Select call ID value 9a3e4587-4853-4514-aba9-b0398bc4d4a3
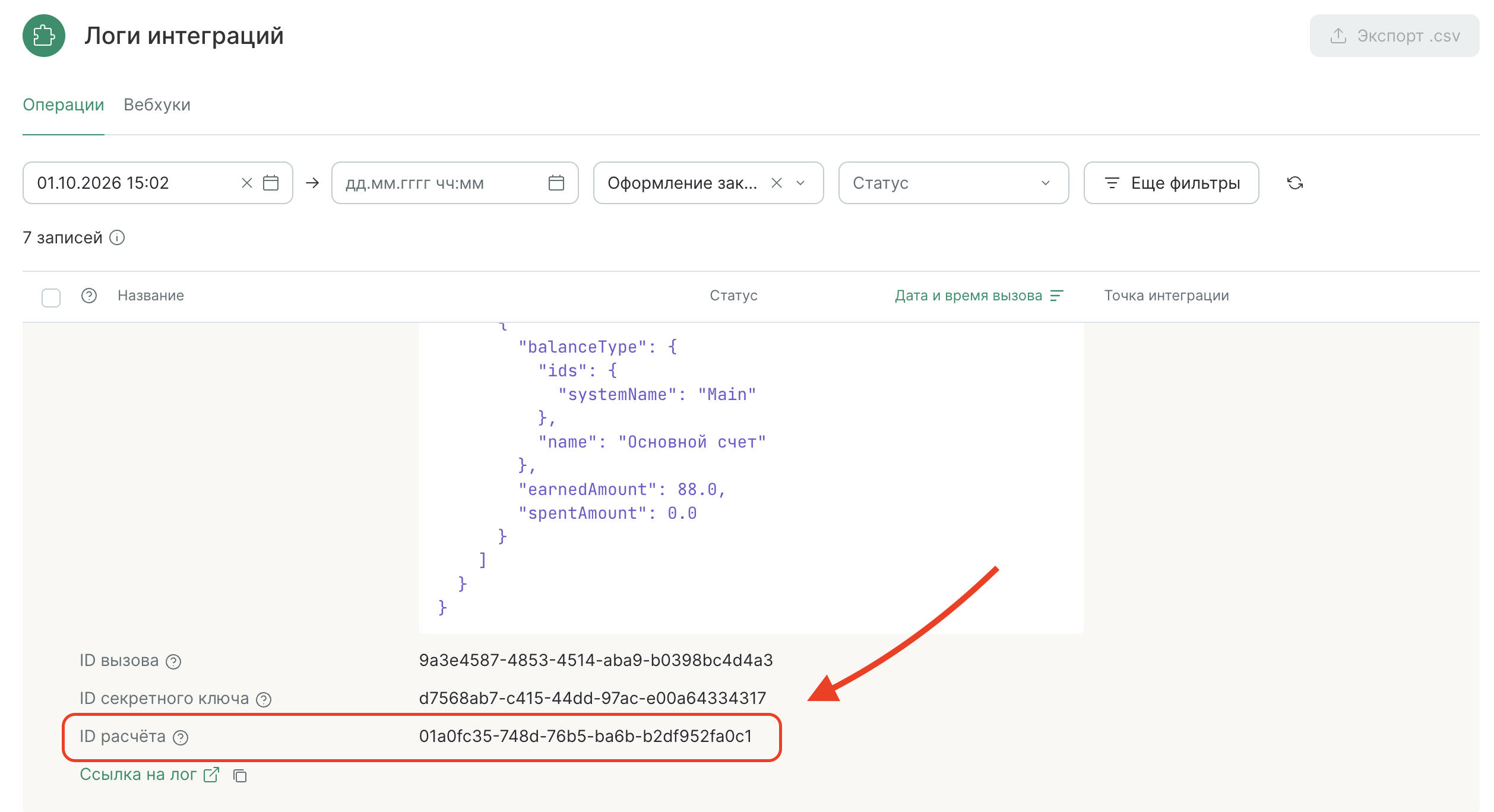 pyautogui.click(x=596, y=660)
